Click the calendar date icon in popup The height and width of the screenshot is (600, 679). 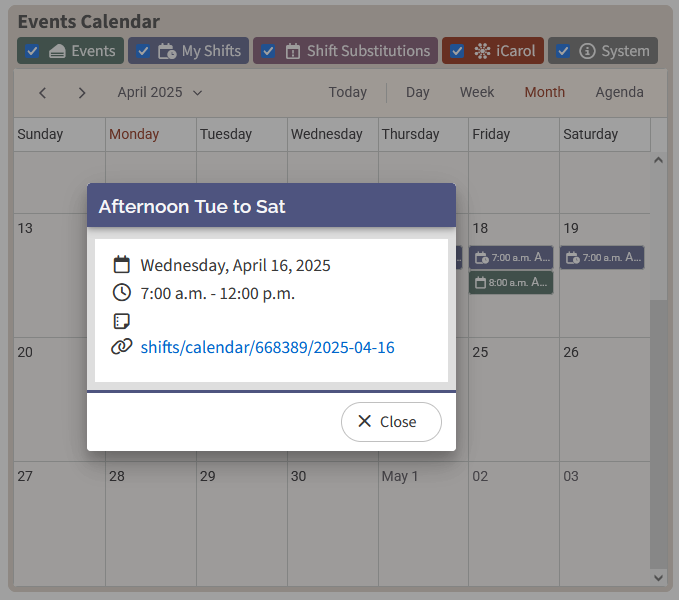coord(122,265)
